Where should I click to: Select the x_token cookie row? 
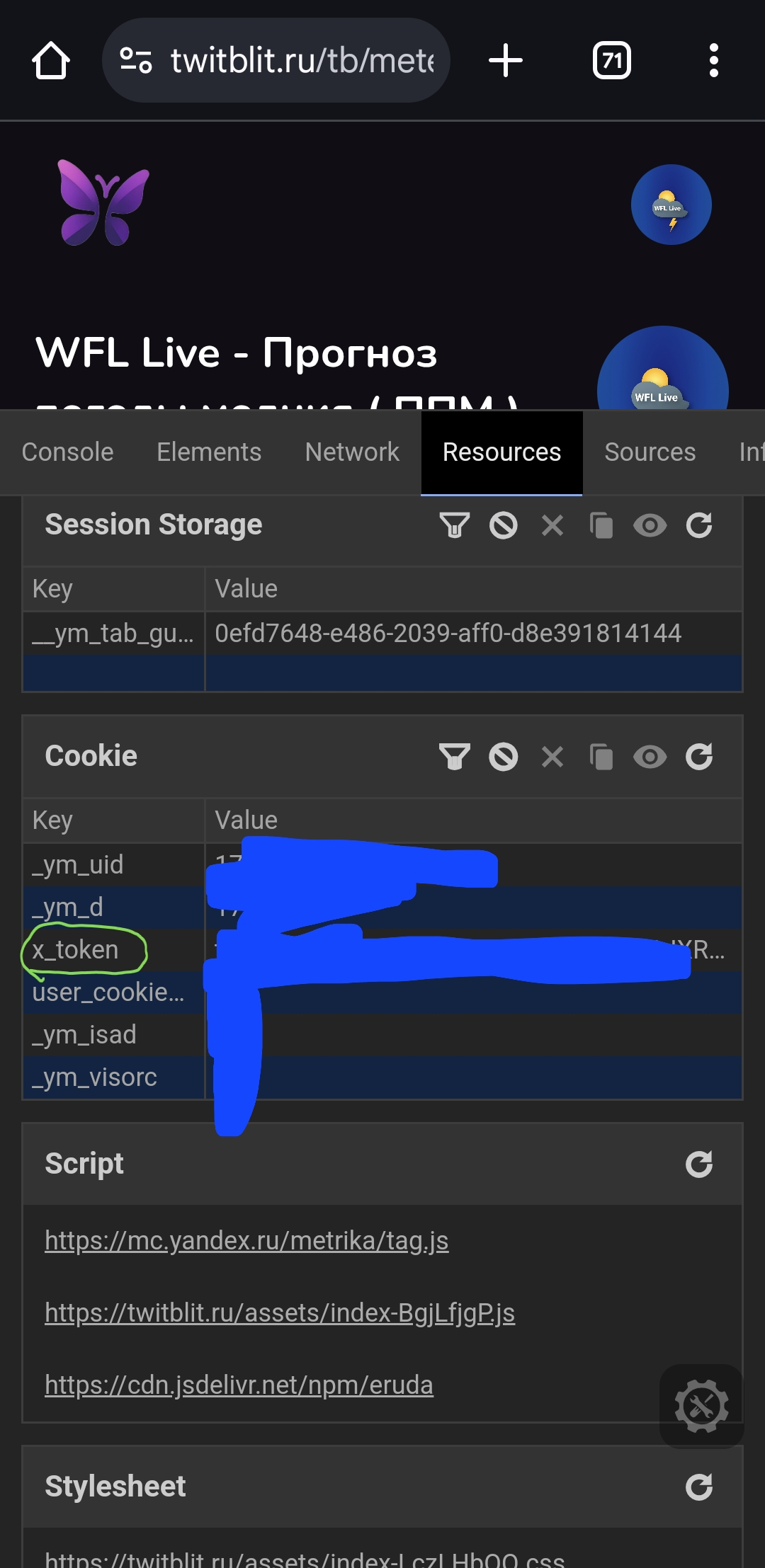pyautogui.click(x=76, y=950)
